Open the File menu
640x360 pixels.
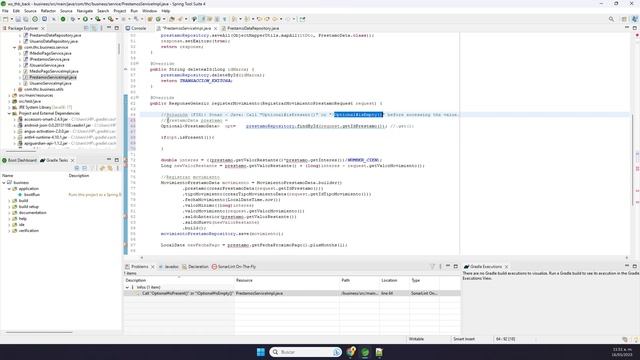pyautogui.click(x=5, y=11)
